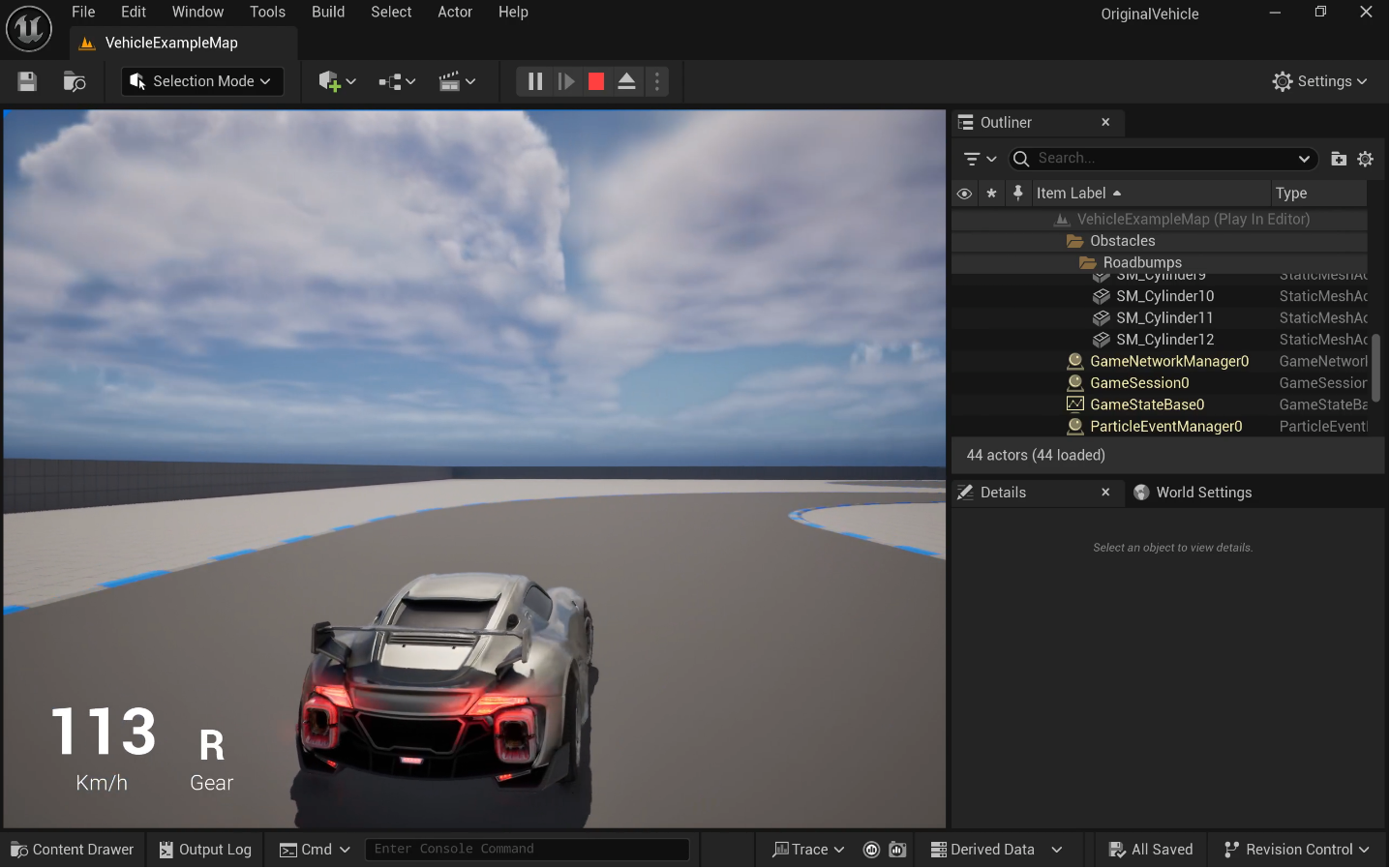
Task: Select the VehicleExampleMap (Play In Editor) row
Action: pyautogui.click(x=1160, y=220)
